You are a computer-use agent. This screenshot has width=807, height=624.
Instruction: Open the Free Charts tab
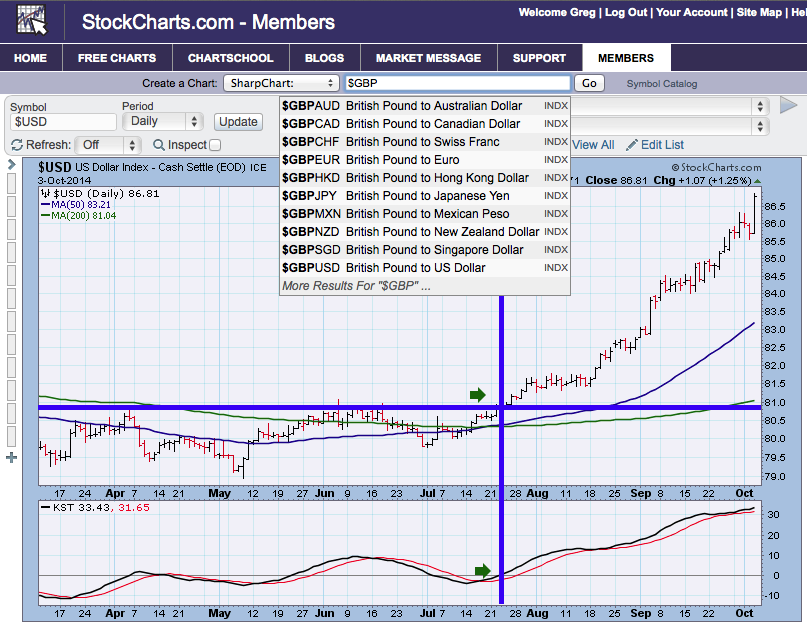115,58
